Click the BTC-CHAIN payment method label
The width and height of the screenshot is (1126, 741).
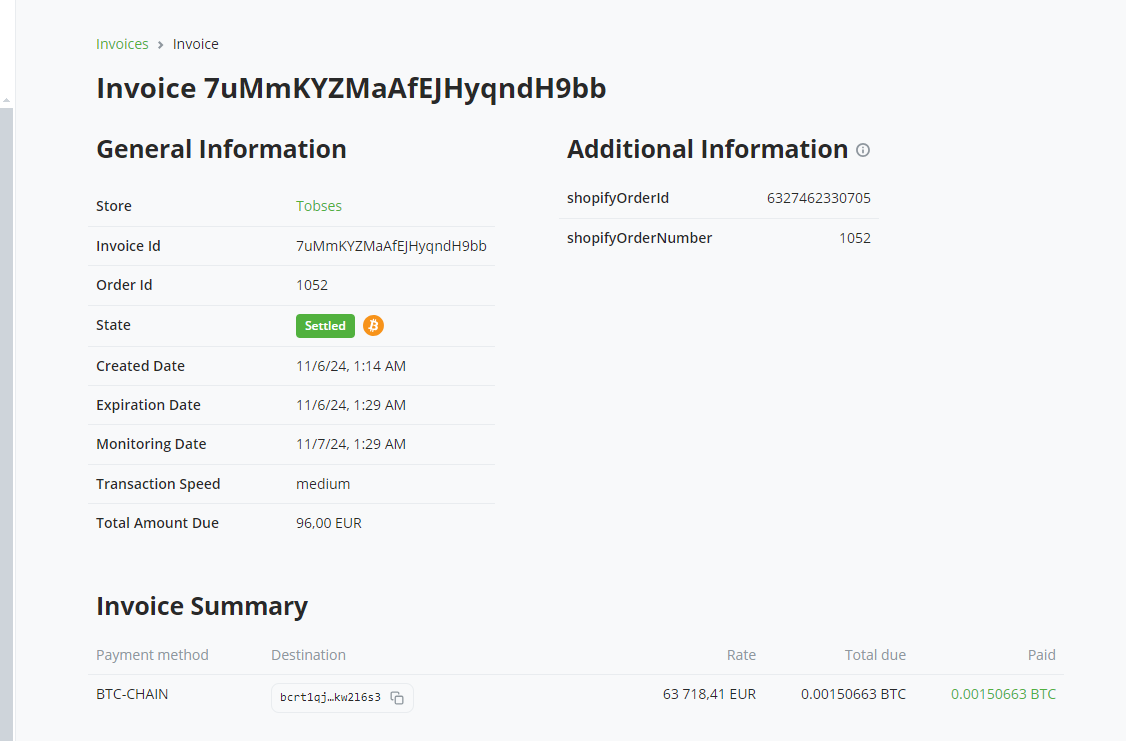pyautogui.click(x=132, y=693)
